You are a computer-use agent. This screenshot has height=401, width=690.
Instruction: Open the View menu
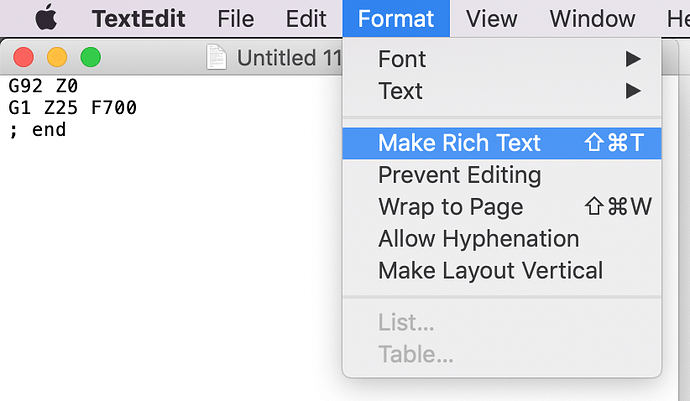pos(492,18)
